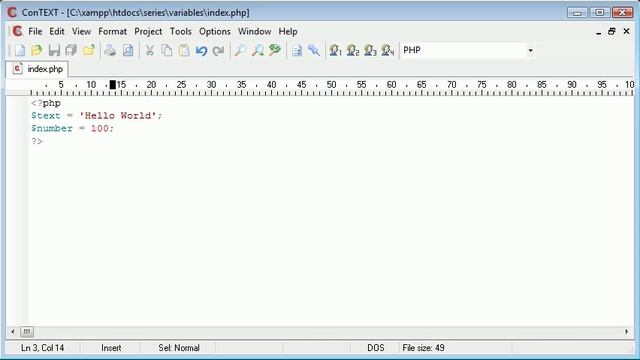640x360 pixels.
Task: Click the column ruler at mark 50
Action: click(x=331, y=85)
